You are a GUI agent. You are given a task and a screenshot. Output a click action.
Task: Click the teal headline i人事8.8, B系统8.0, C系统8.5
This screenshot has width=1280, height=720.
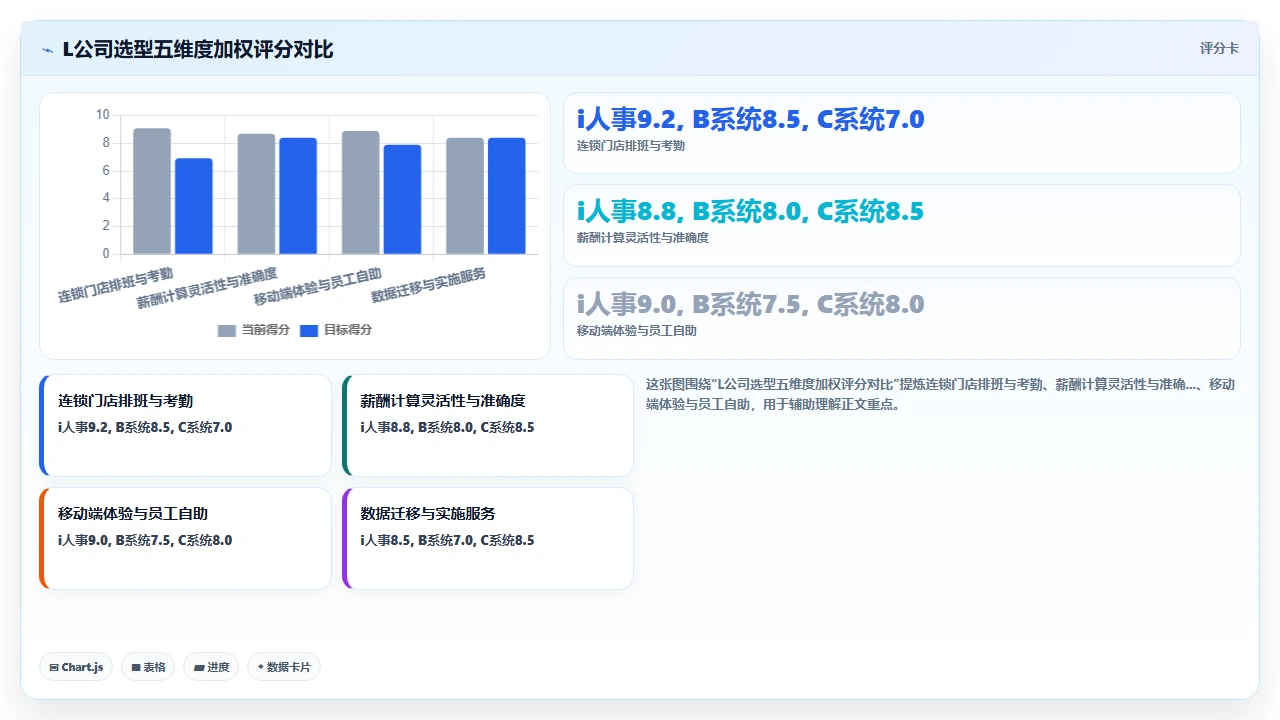[x=750, y=211]
